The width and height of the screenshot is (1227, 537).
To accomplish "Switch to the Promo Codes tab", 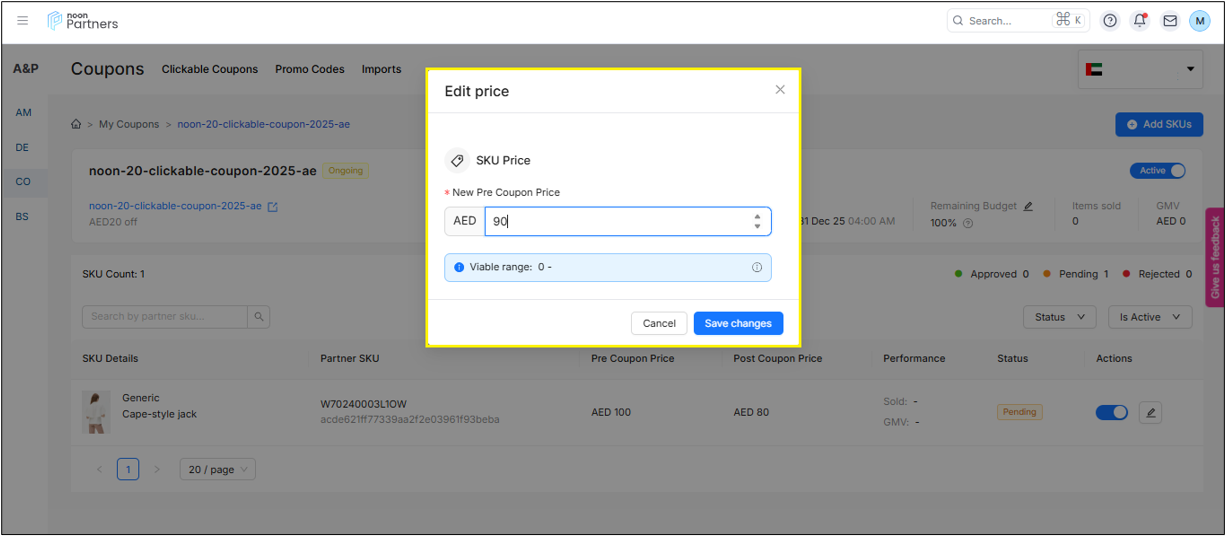I will [310, 69].
